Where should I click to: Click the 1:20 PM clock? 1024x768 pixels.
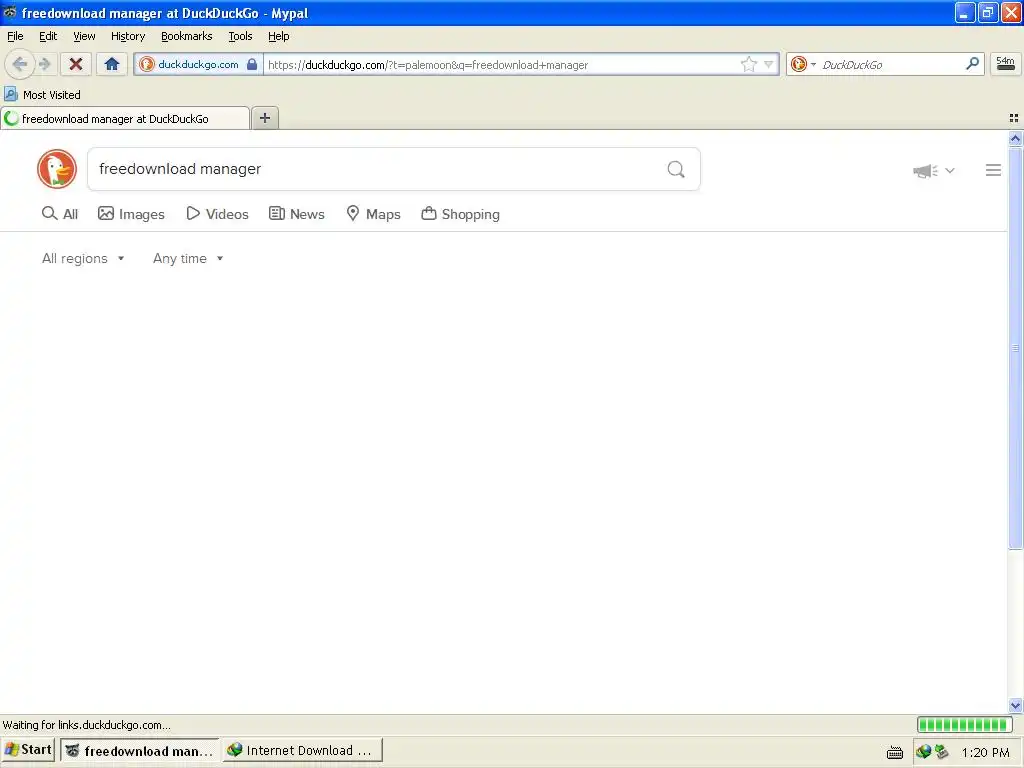click(985, 752)
